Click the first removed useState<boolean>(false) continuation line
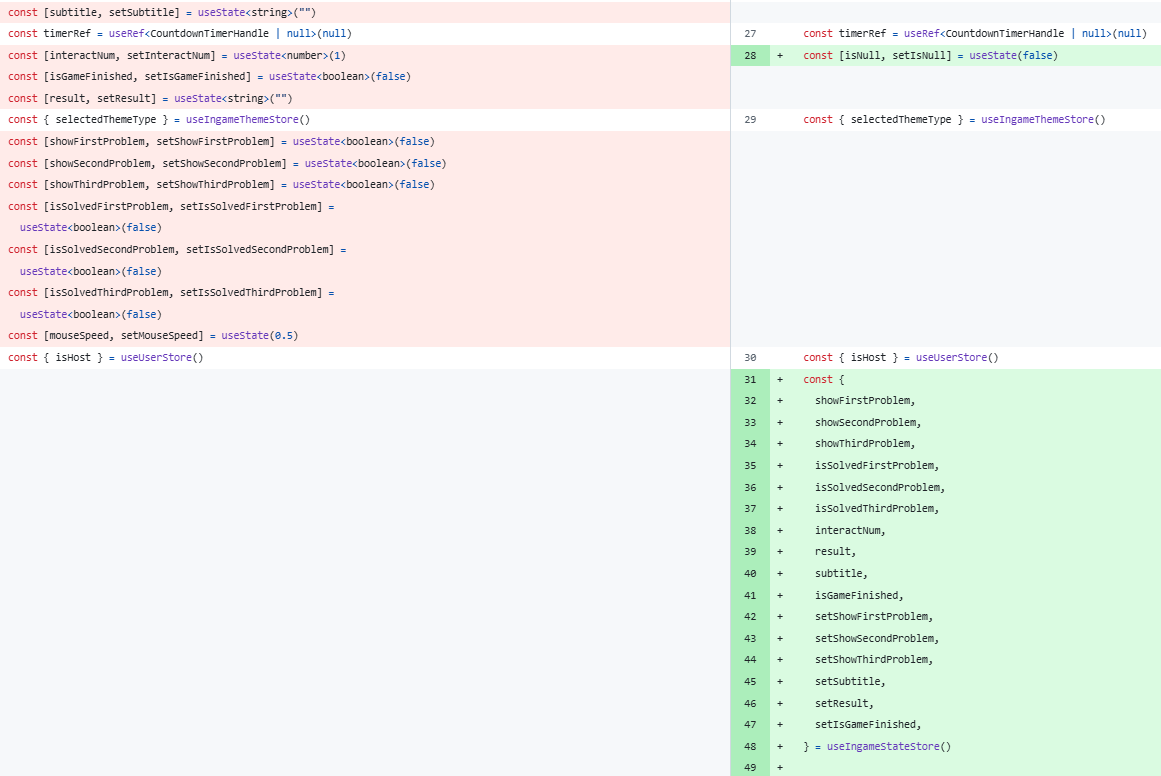1161x776 pixels. pyautogui.click(x=91, y=228)
